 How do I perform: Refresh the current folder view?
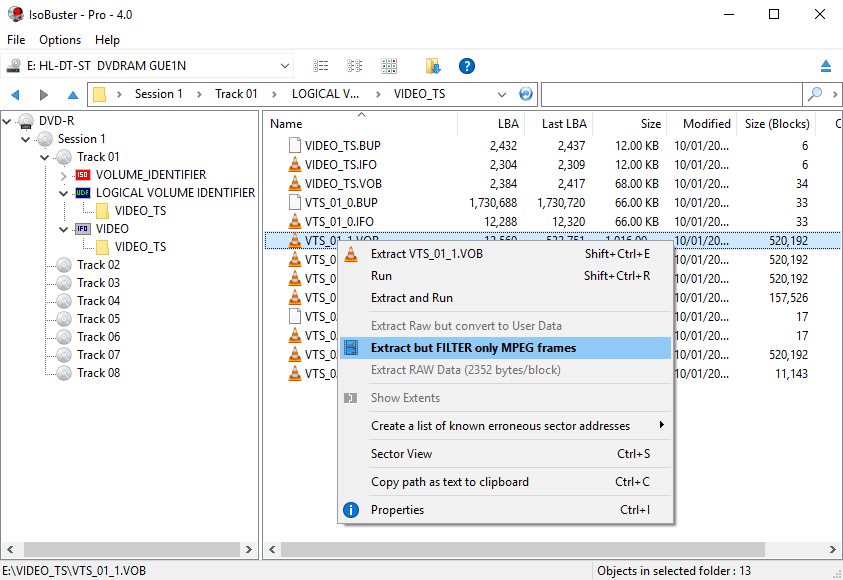pos(526,94)
